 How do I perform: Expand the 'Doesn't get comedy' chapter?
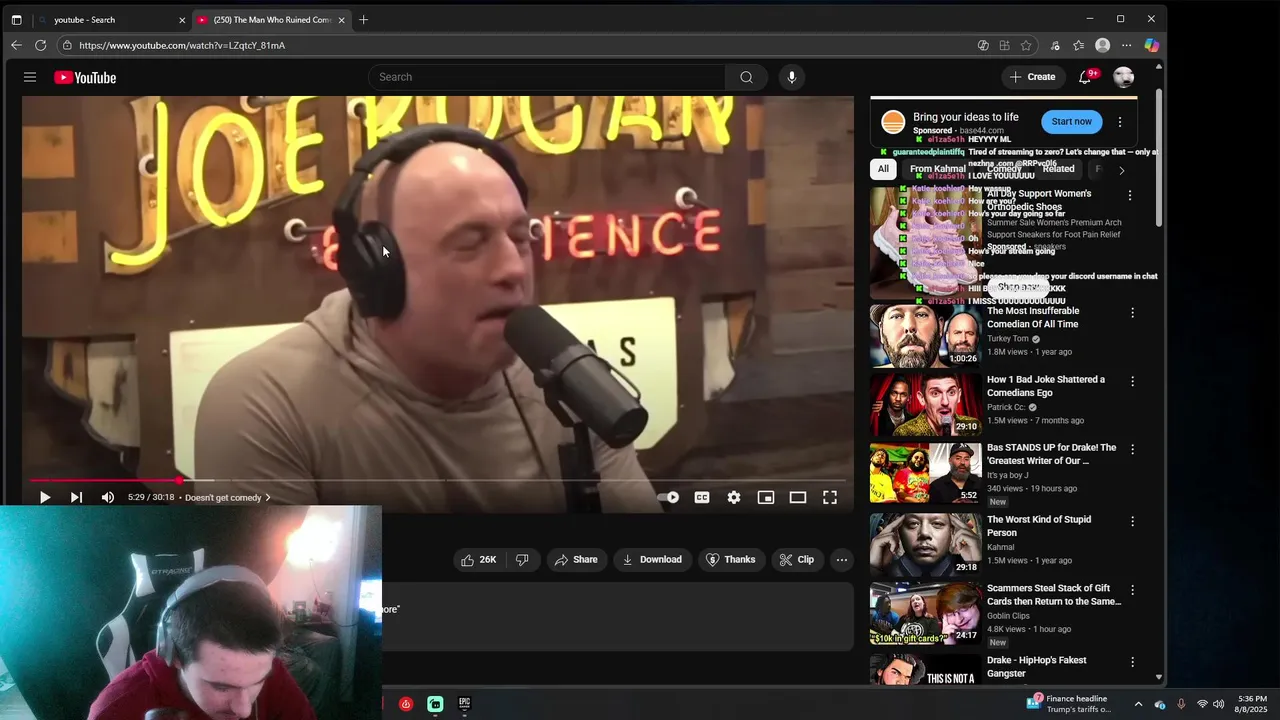[228, 498]
